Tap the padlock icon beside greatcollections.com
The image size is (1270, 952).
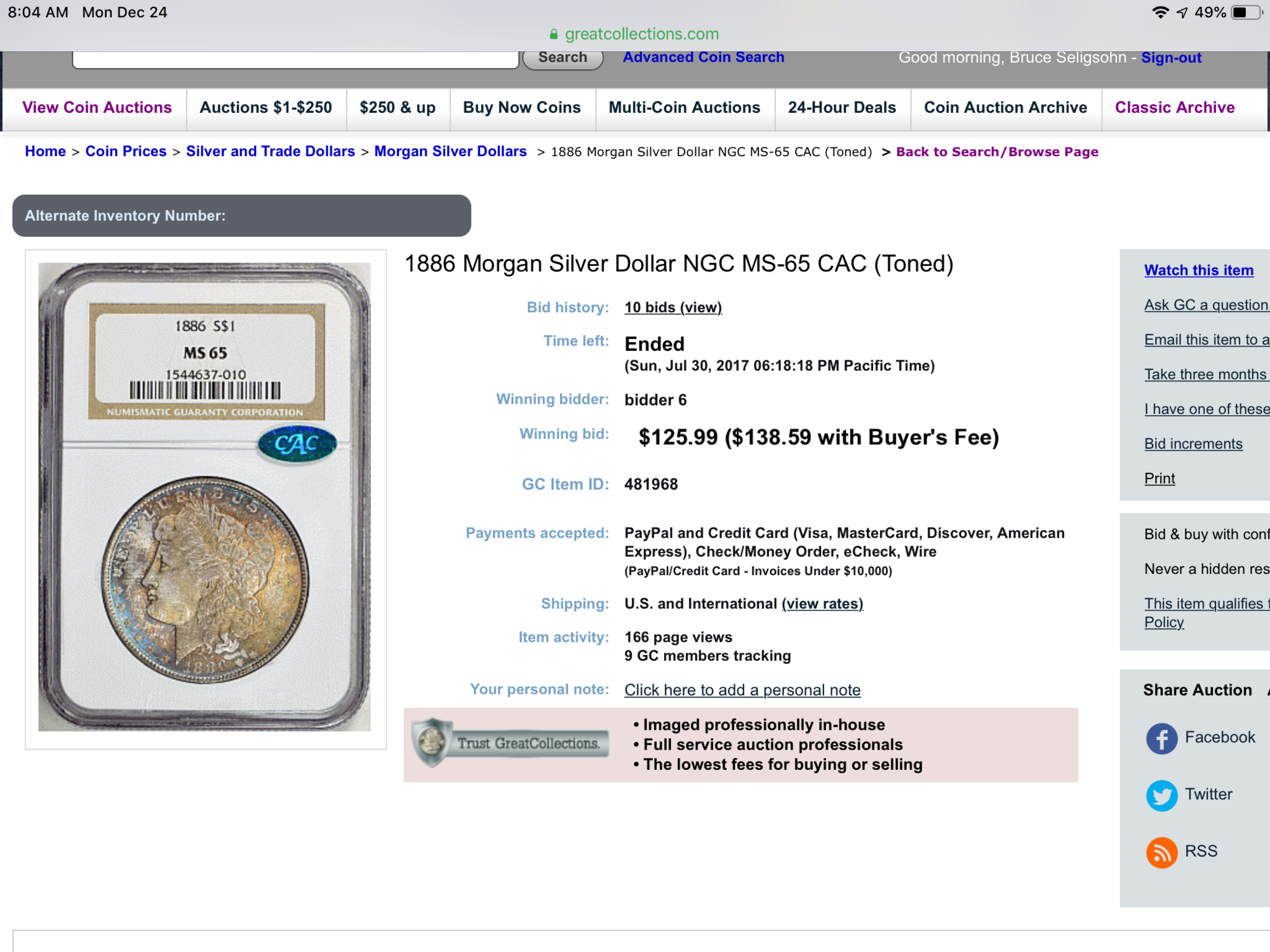click(x=554, y=34)
